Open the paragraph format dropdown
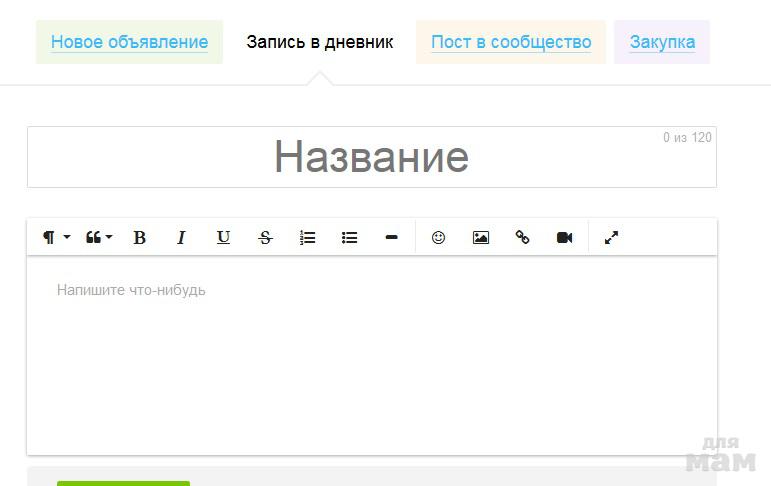 pyautogui.click(x=56, y=238)
